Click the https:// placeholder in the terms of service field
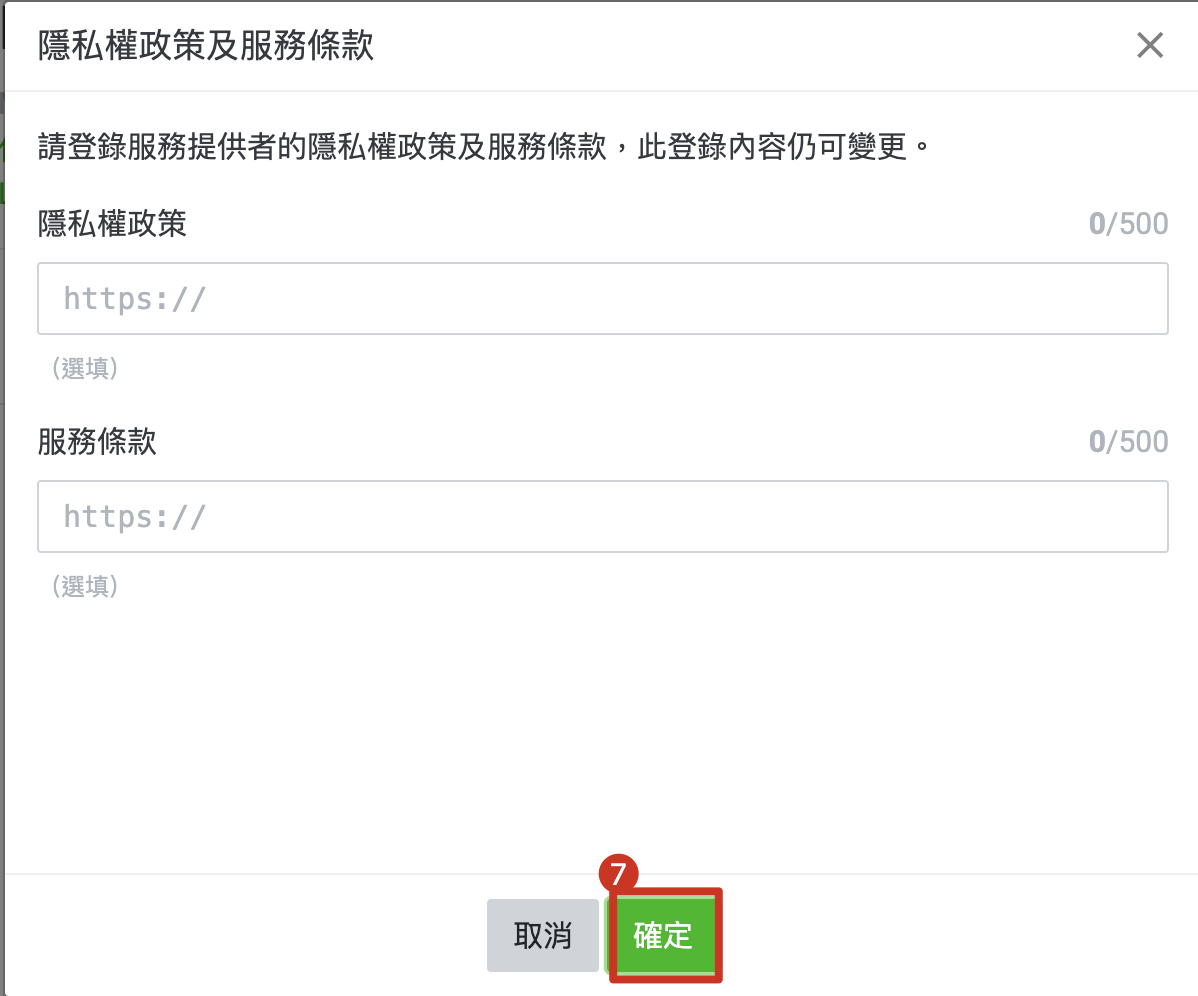Screen dimensions: 1198x996 134,516
